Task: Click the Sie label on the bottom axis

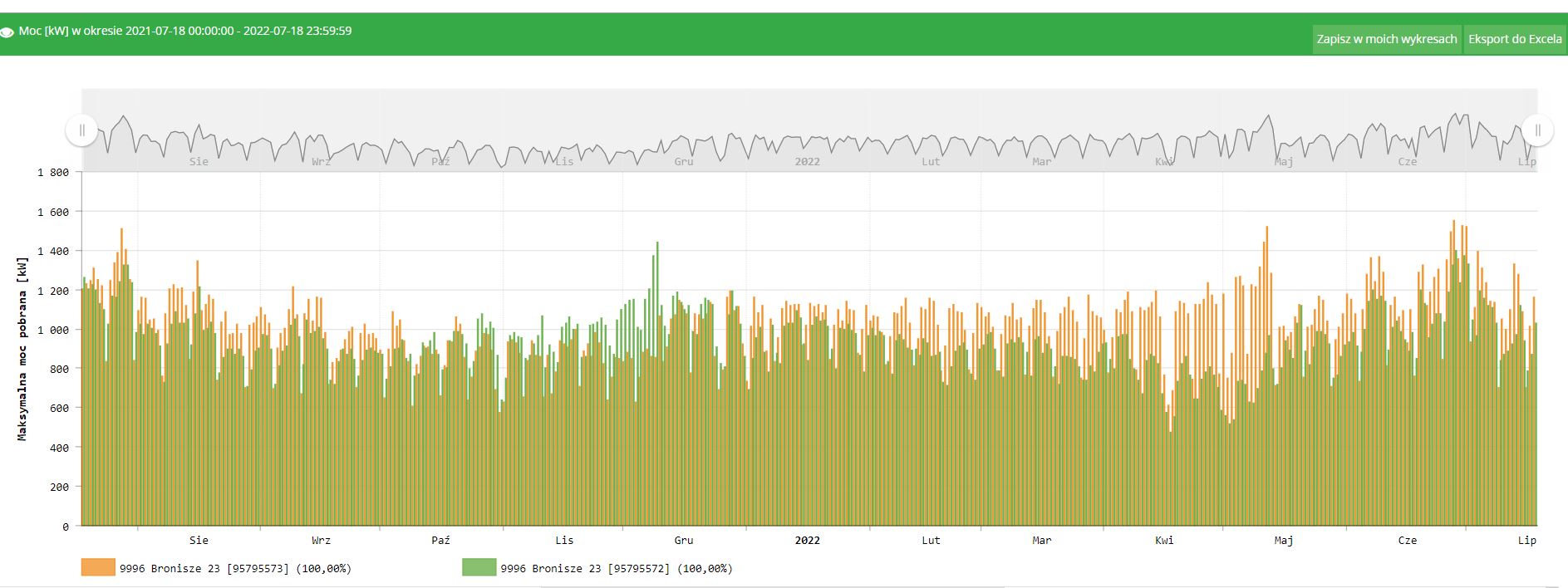Action: pos(199,541)
